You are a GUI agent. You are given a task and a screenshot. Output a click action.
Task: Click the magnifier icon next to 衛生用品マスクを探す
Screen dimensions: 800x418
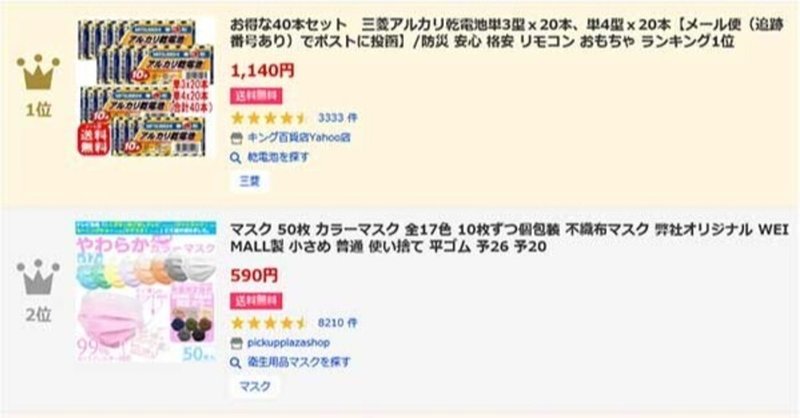pyautogui.click(x=235, y=363)
